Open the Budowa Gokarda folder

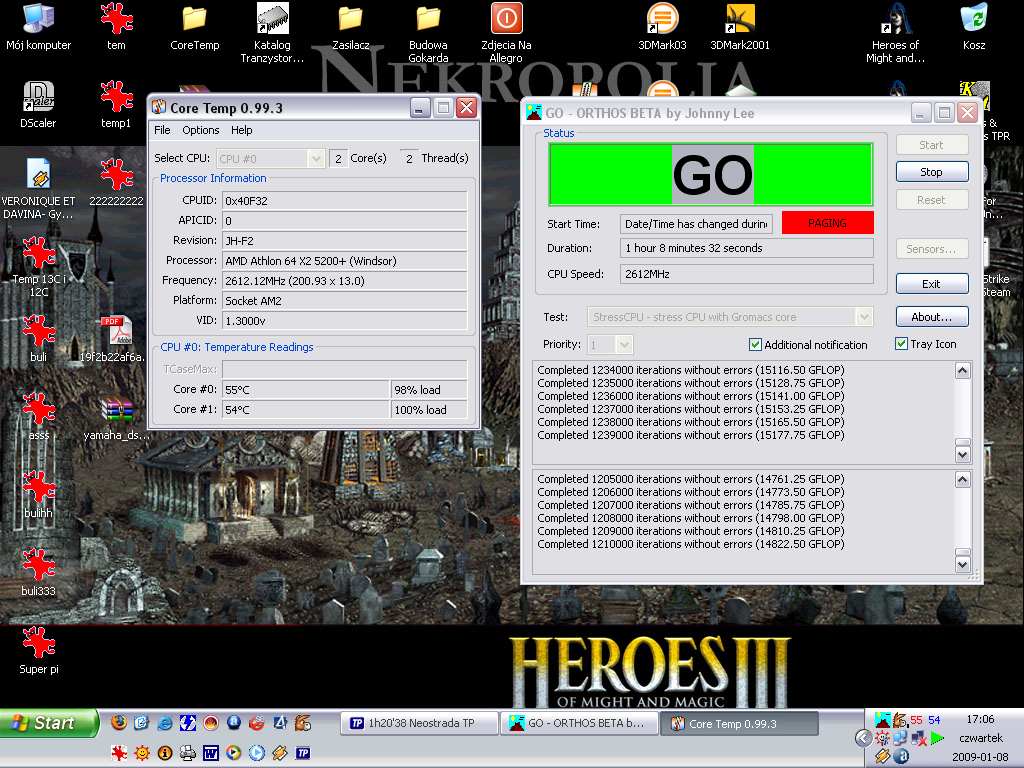tap(428, 33)
